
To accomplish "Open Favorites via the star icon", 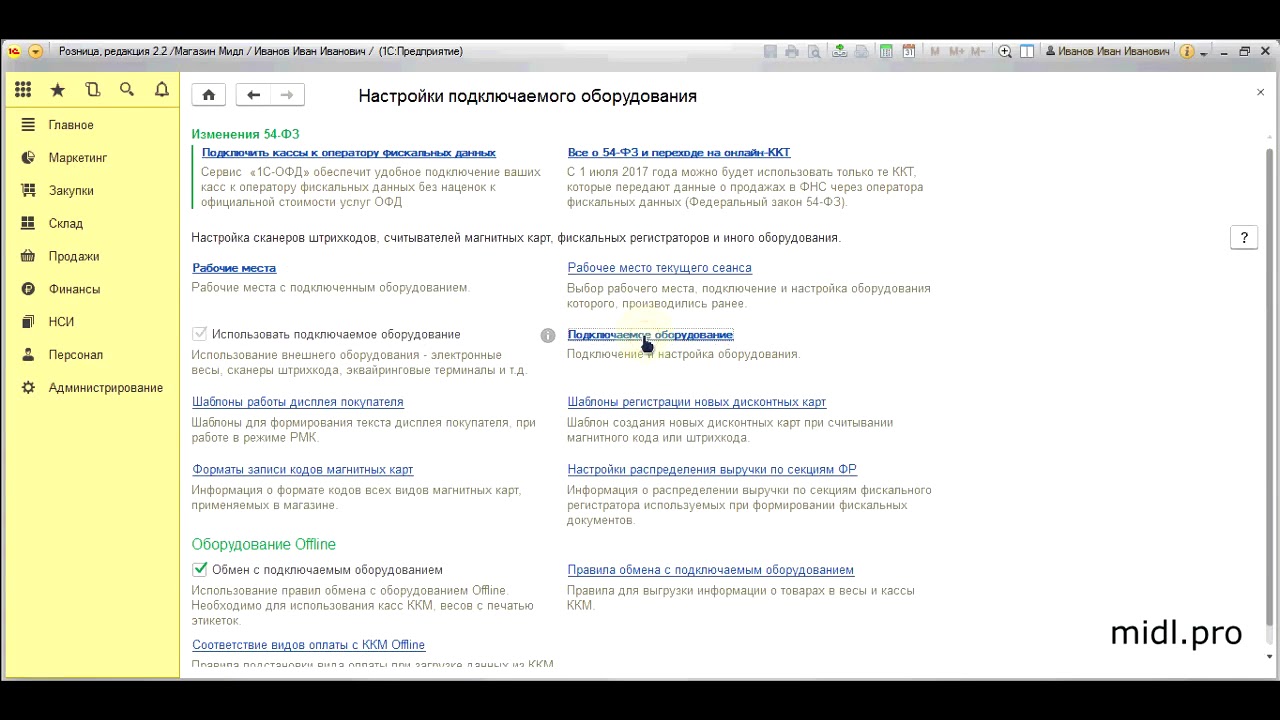I will [58, 90].
